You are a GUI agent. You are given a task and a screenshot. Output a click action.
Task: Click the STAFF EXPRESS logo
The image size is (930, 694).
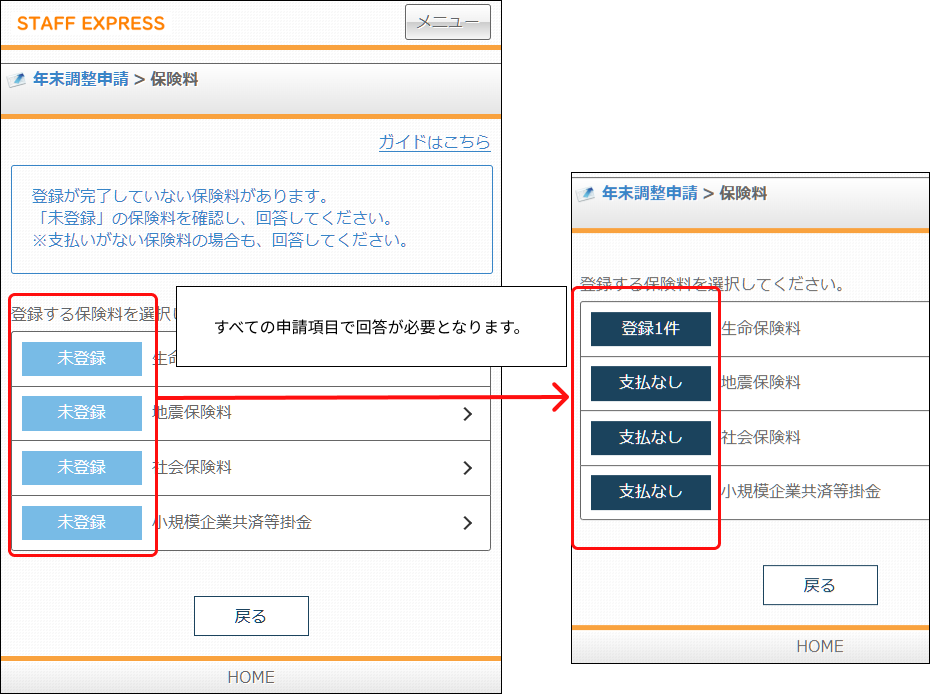(91, 23)
